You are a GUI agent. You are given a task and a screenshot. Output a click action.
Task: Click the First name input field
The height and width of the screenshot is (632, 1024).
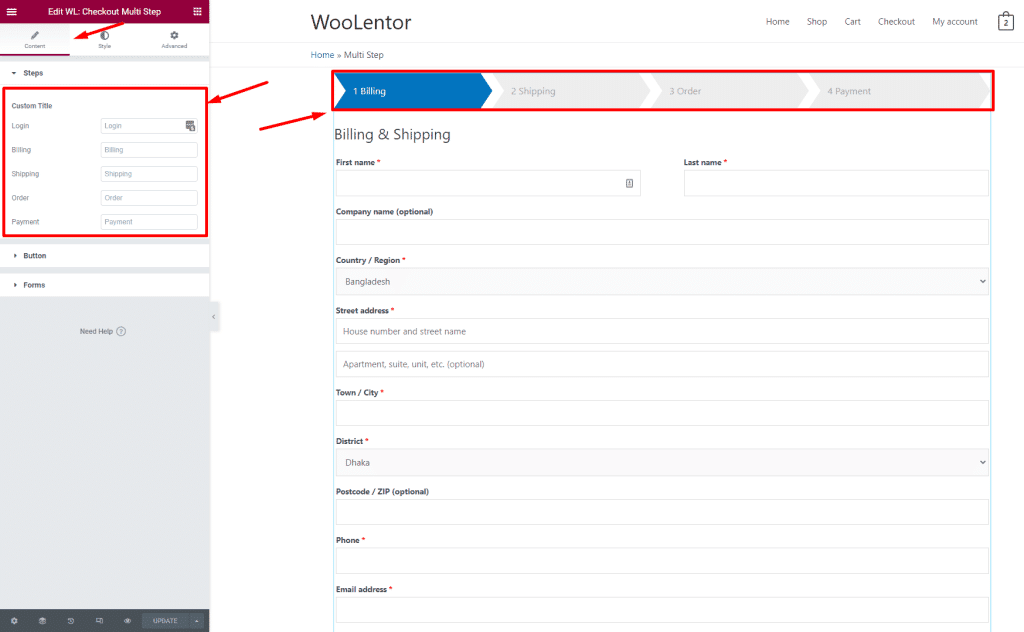[x=480, y=183]
